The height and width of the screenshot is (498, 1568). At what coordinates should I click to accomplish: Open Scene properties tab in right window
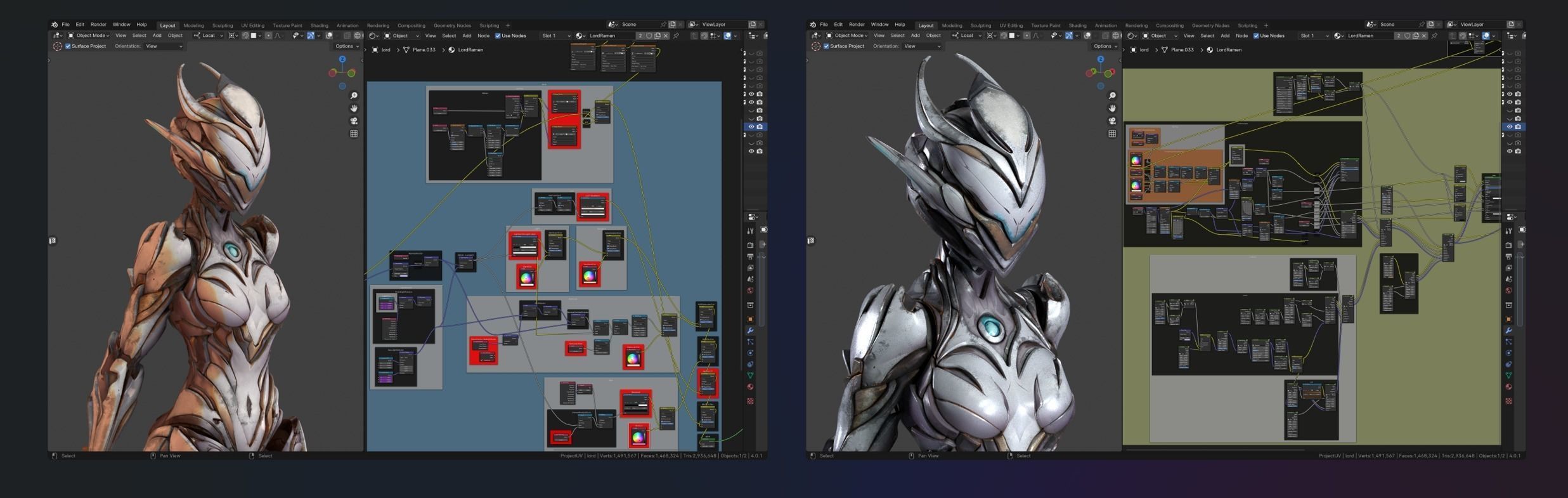pyautogui.click(x=1509, y=279)
